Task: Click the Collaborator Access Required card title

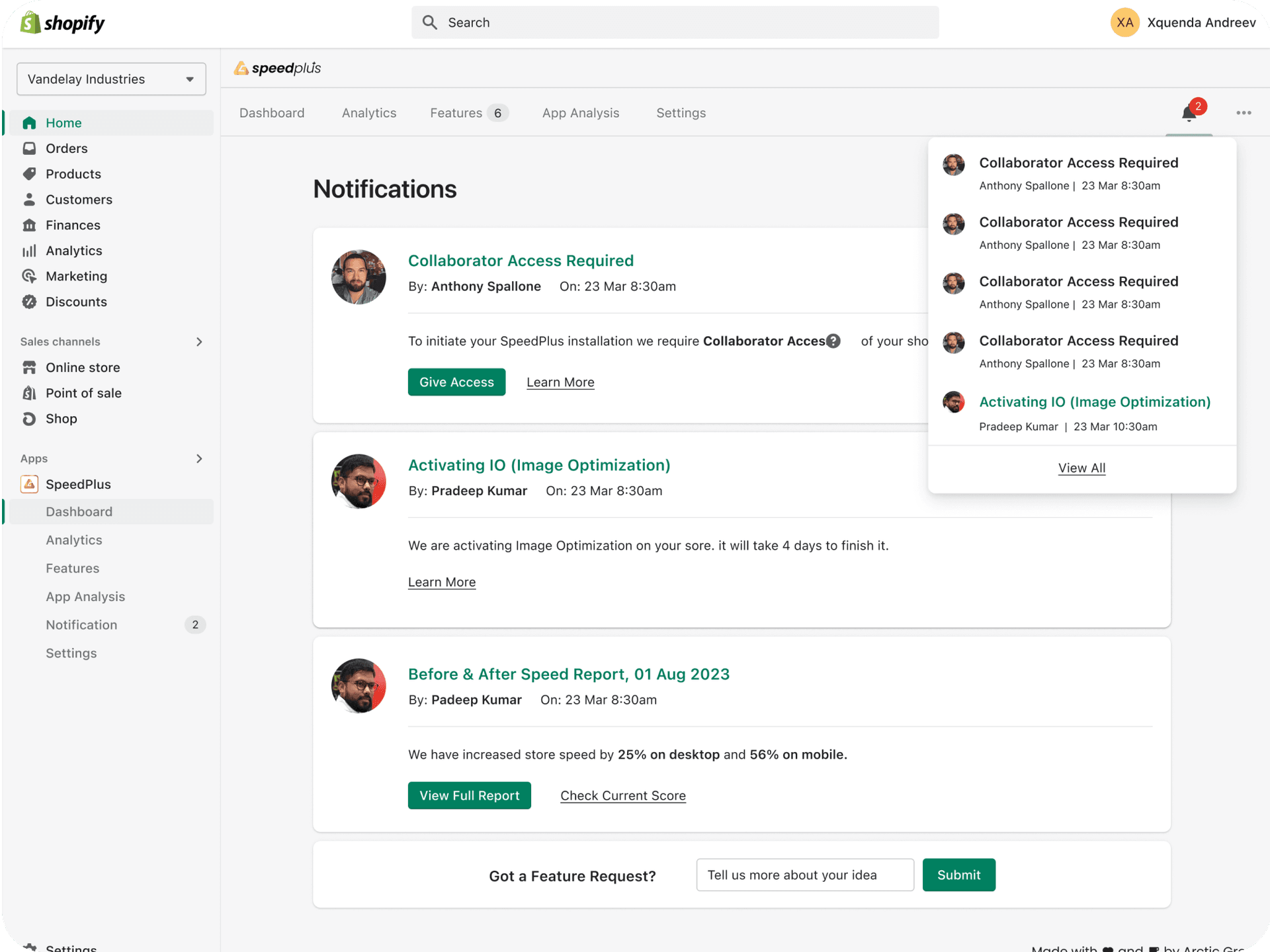Action: [521, 261]
